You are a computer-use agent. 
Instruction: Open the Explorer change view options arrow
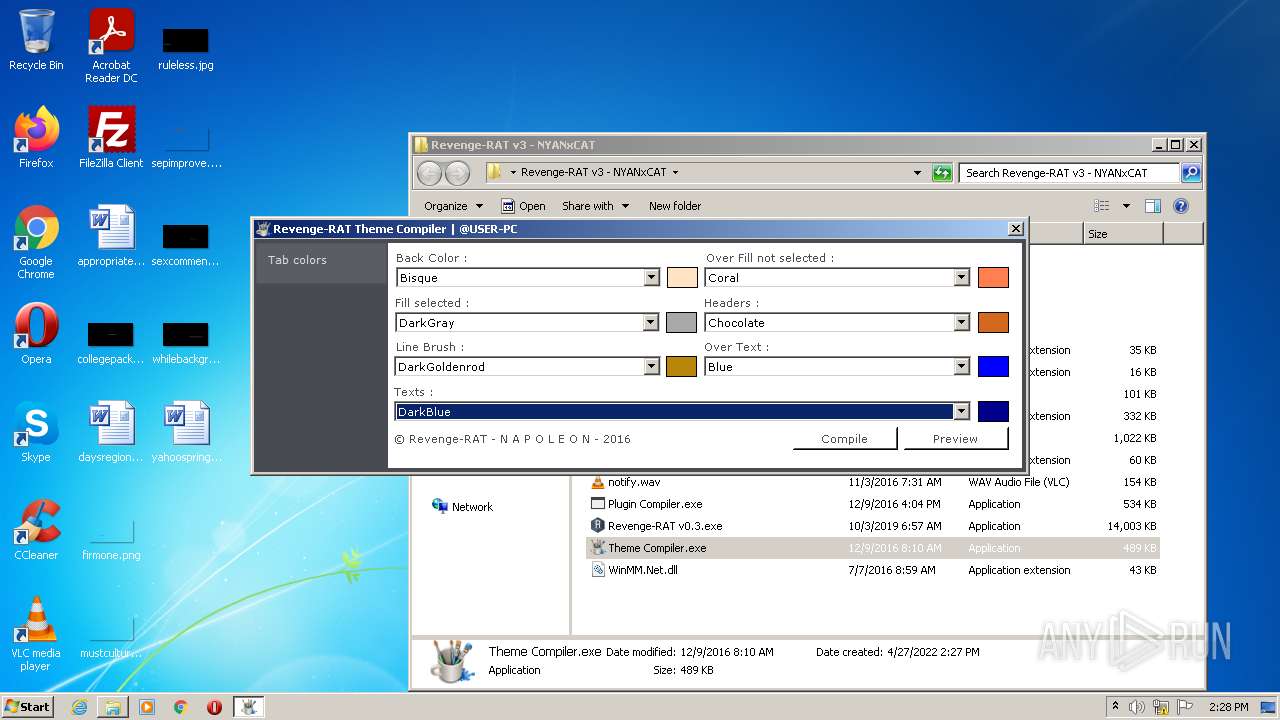(1126, 206)
